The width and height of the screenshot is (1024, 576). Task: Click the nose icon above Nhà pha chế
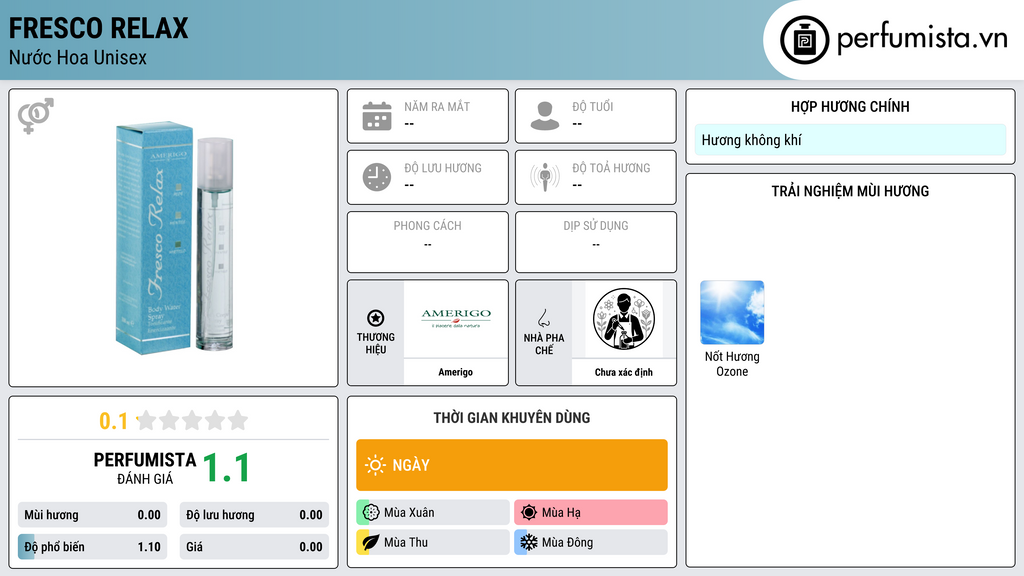(543, 318)
